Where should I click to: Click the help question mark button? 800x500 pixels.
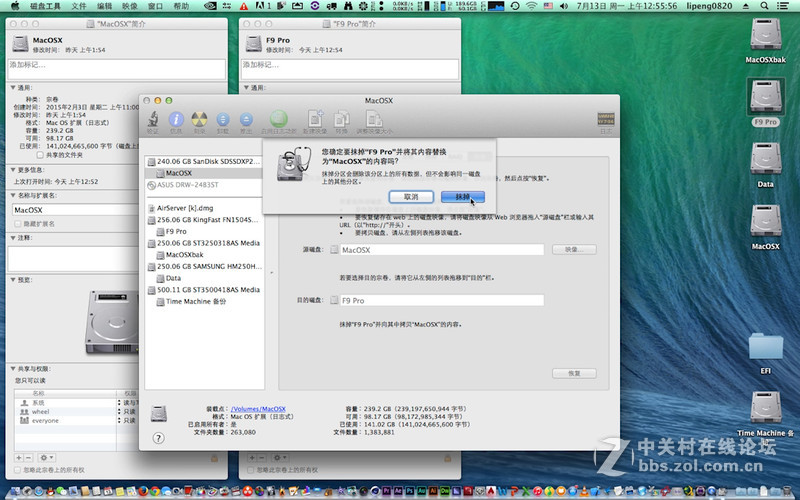(x=158, y=438)
